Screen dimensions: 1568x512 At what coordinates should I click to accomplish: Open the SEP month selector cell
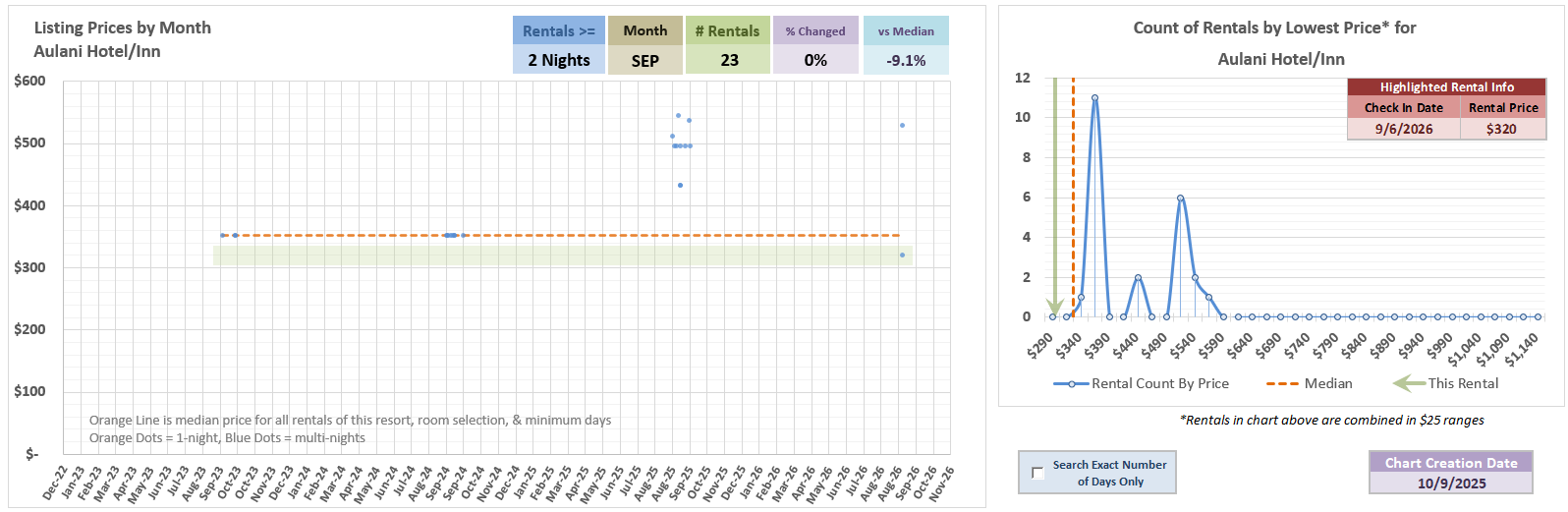(x=644, y=60)
